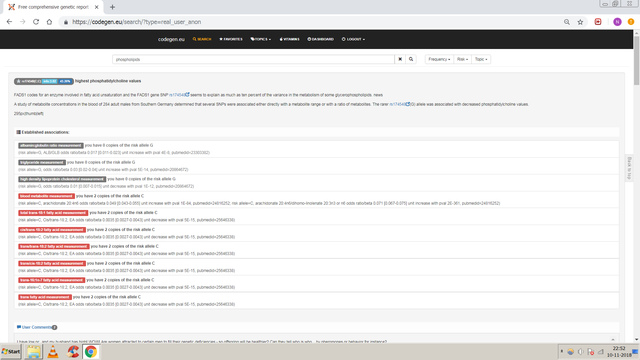The width and height of the screenshot is (640, 360).
Task: Close the genetic report tab
Action: (x=96, y=7)
